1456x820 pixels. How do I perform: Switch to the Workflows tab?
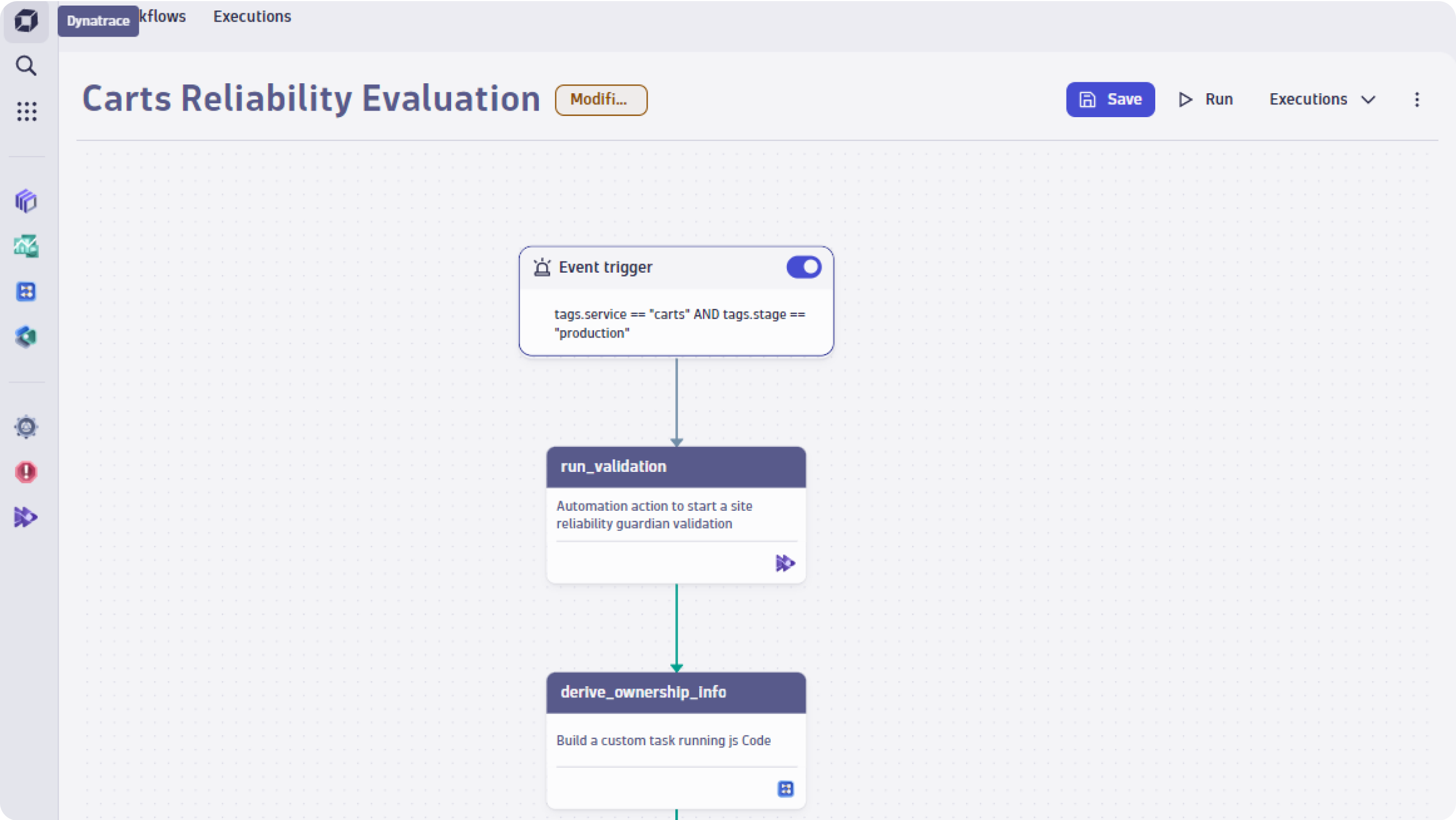point(163,17)
